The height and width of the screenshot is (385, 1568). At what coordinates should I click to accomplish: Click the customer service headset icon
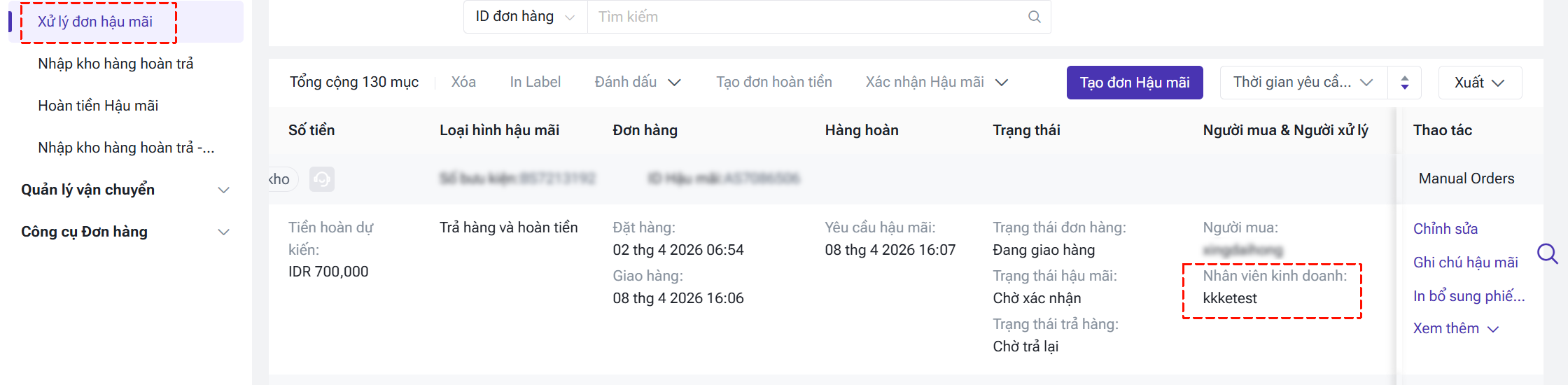(322, 179)
